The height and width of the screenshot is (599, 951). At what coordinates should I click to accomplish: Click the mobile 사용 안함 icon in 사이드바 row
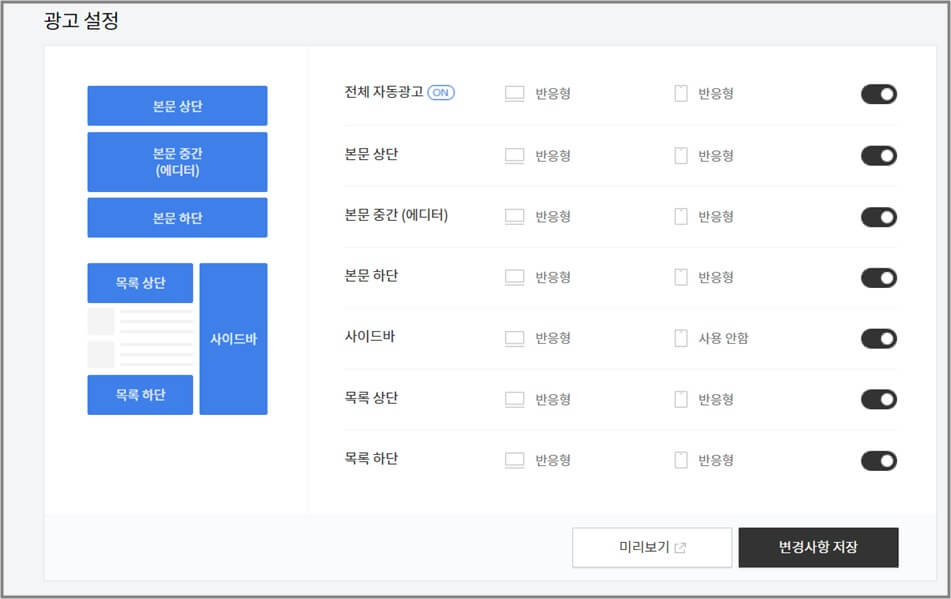680,338
